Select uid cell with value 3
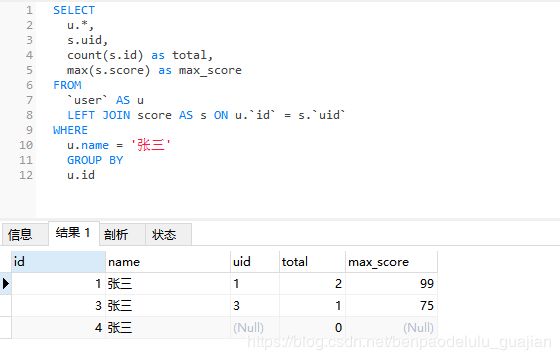The width and height of the screenshot is (560, 360). 255,306
